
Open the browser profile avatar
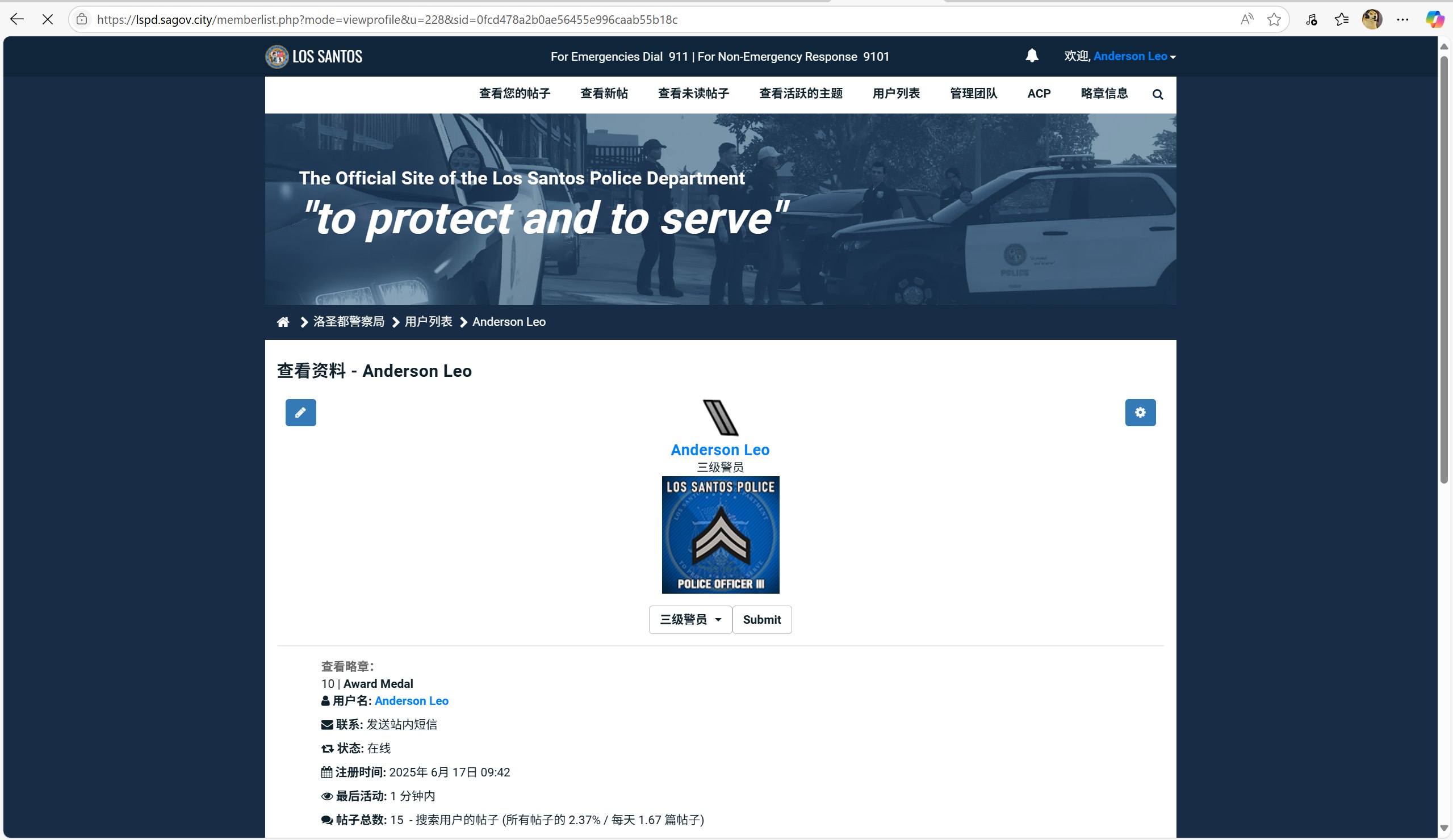point(1372,20)
